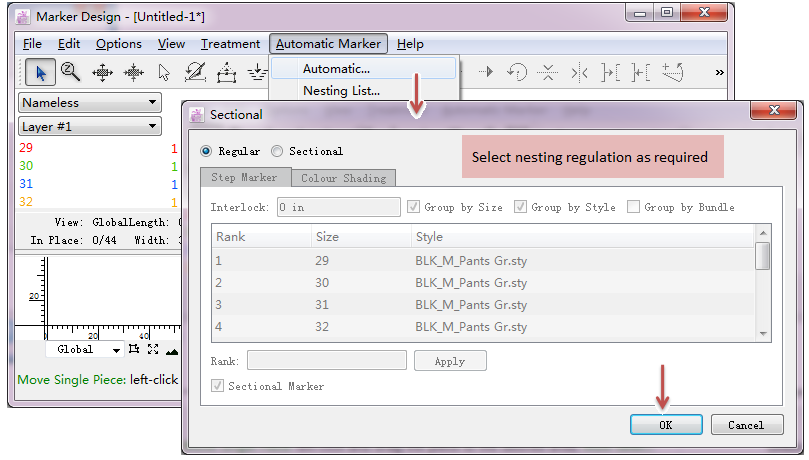Choose Nesting List from Automatic Marker menu
The image size is (809, 460).
tap(341, 90)
